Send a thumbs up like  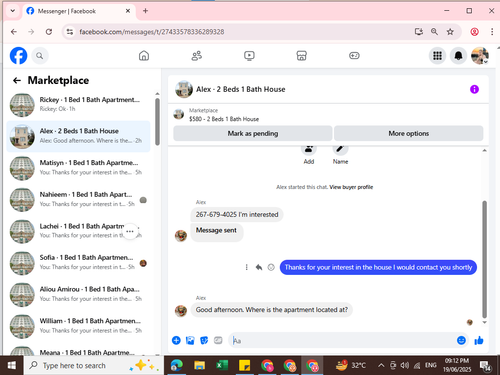click(x=479, y=340)
